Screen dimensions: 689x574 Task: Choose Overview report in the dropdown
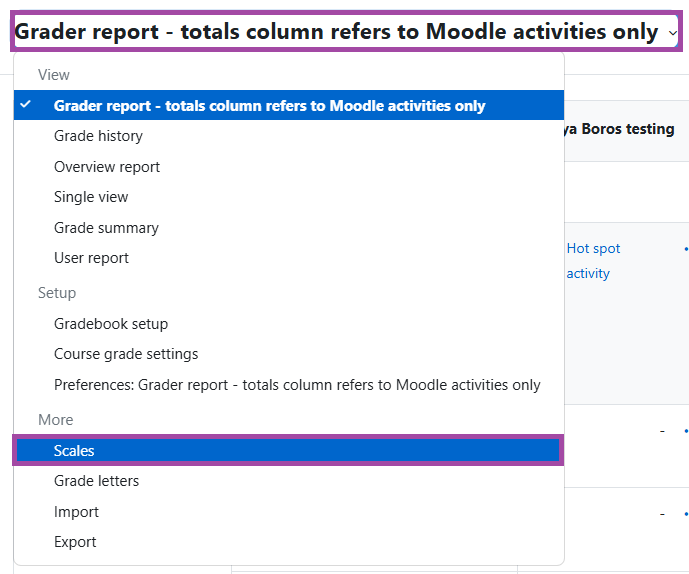pos(289,167)
